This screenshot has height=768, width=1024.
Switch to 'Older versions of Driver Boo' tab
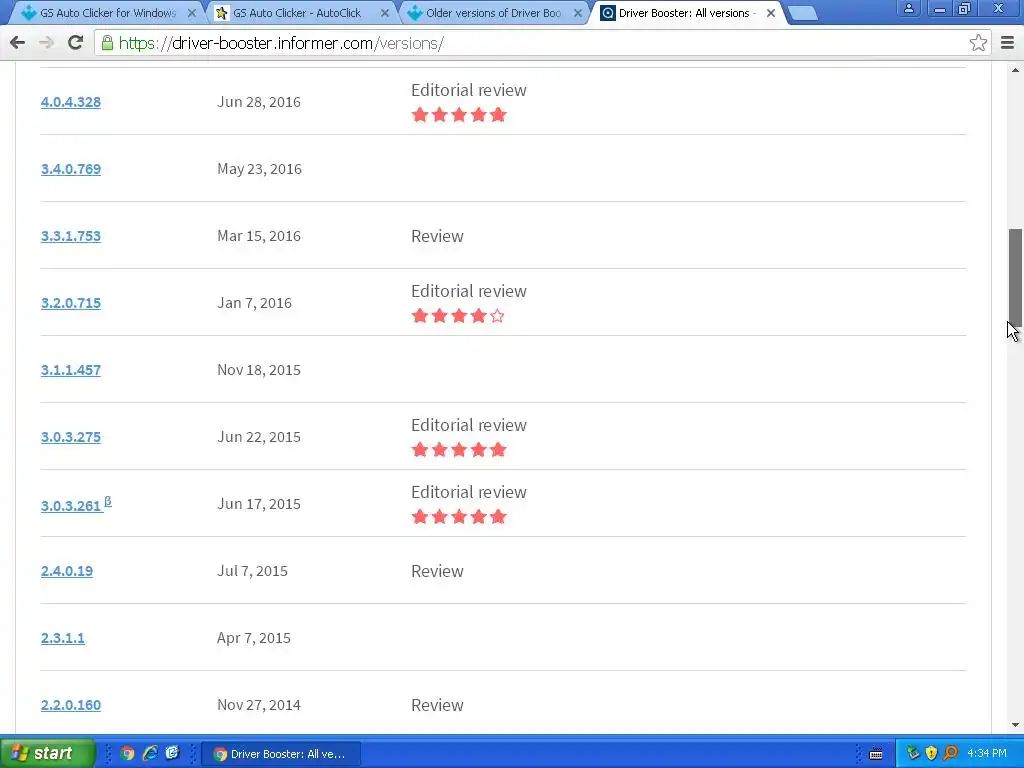tap(493, 13)
